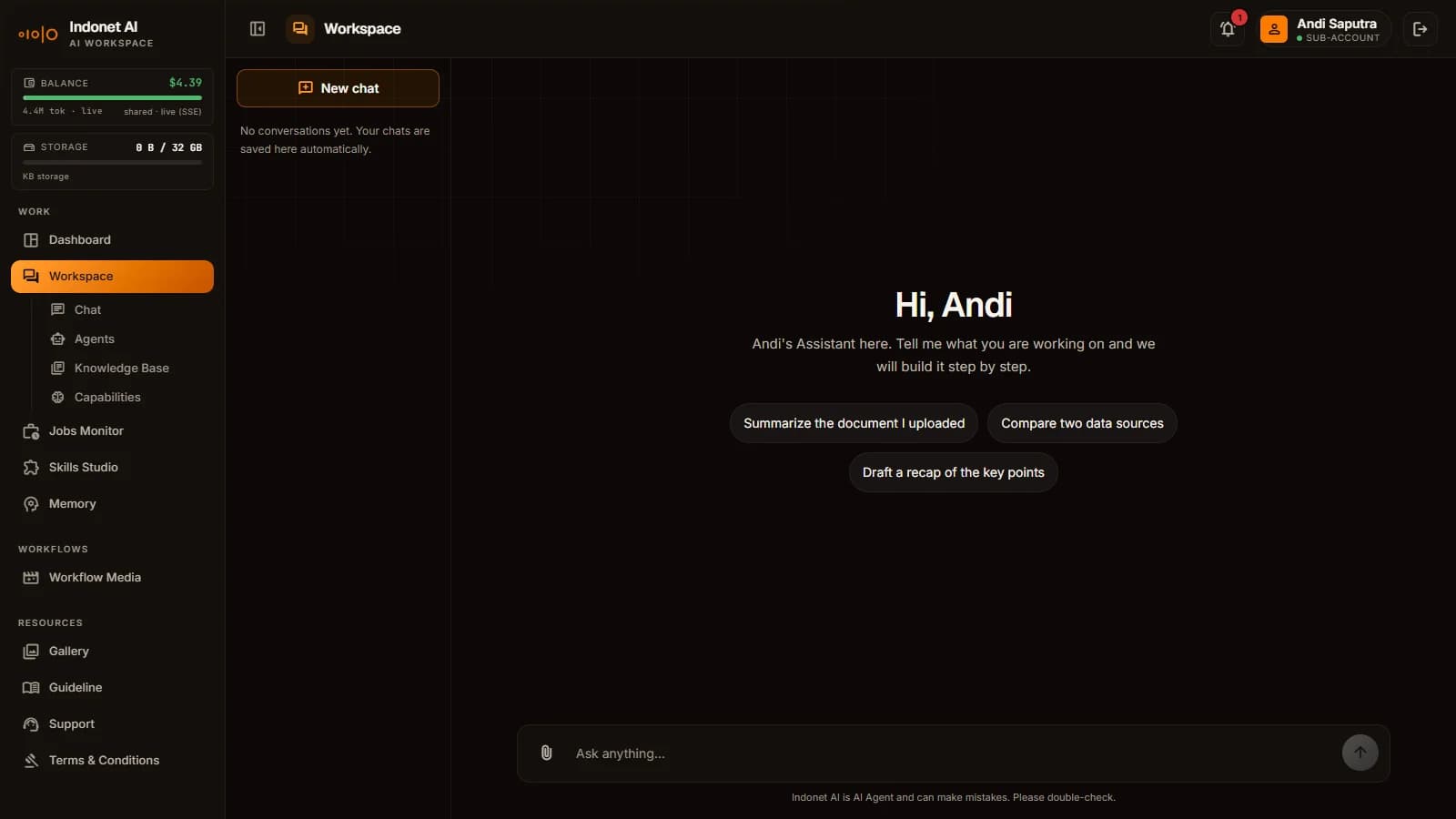Click the 'Hi, Andi' heading
The width and height of the screenshot is (1456, 819).
click(954, 305)
